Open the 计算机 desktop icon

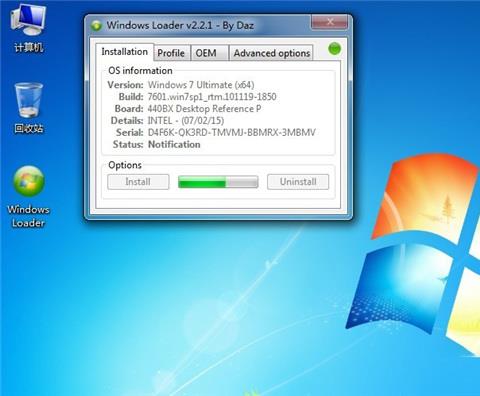(x=28, y=28)
